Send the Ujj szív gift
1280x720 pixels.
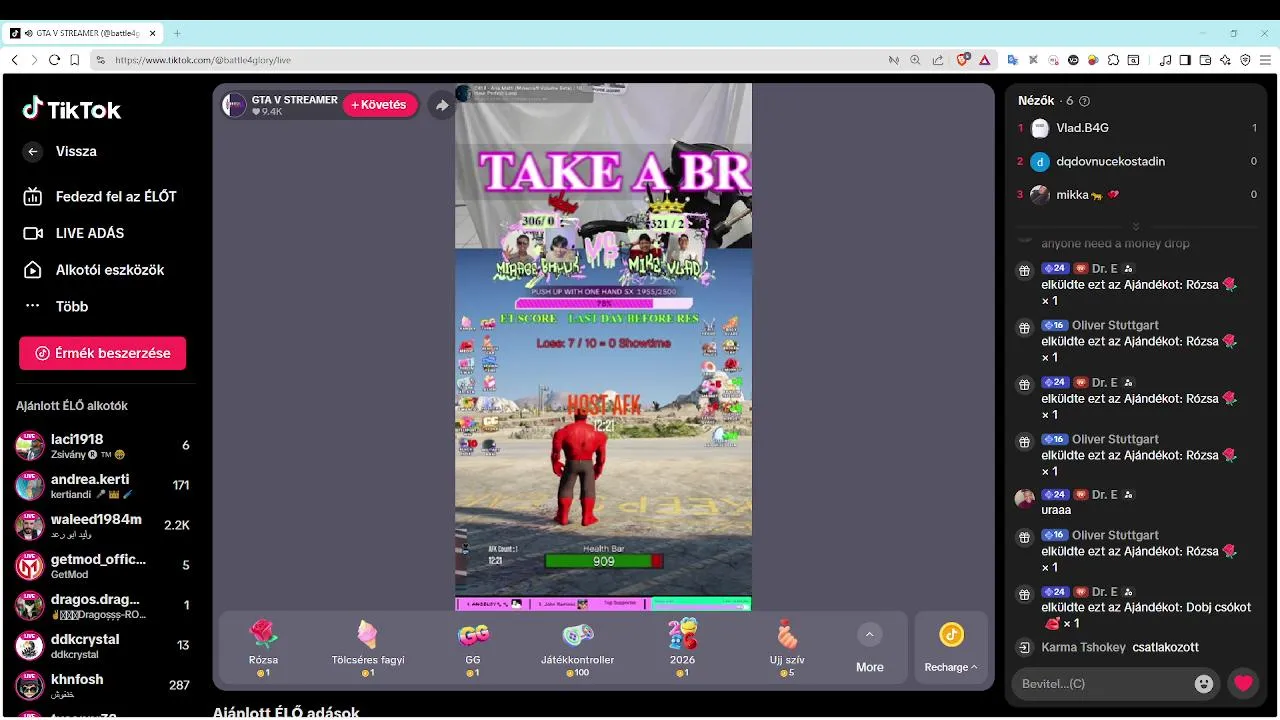tap(787, 648)
